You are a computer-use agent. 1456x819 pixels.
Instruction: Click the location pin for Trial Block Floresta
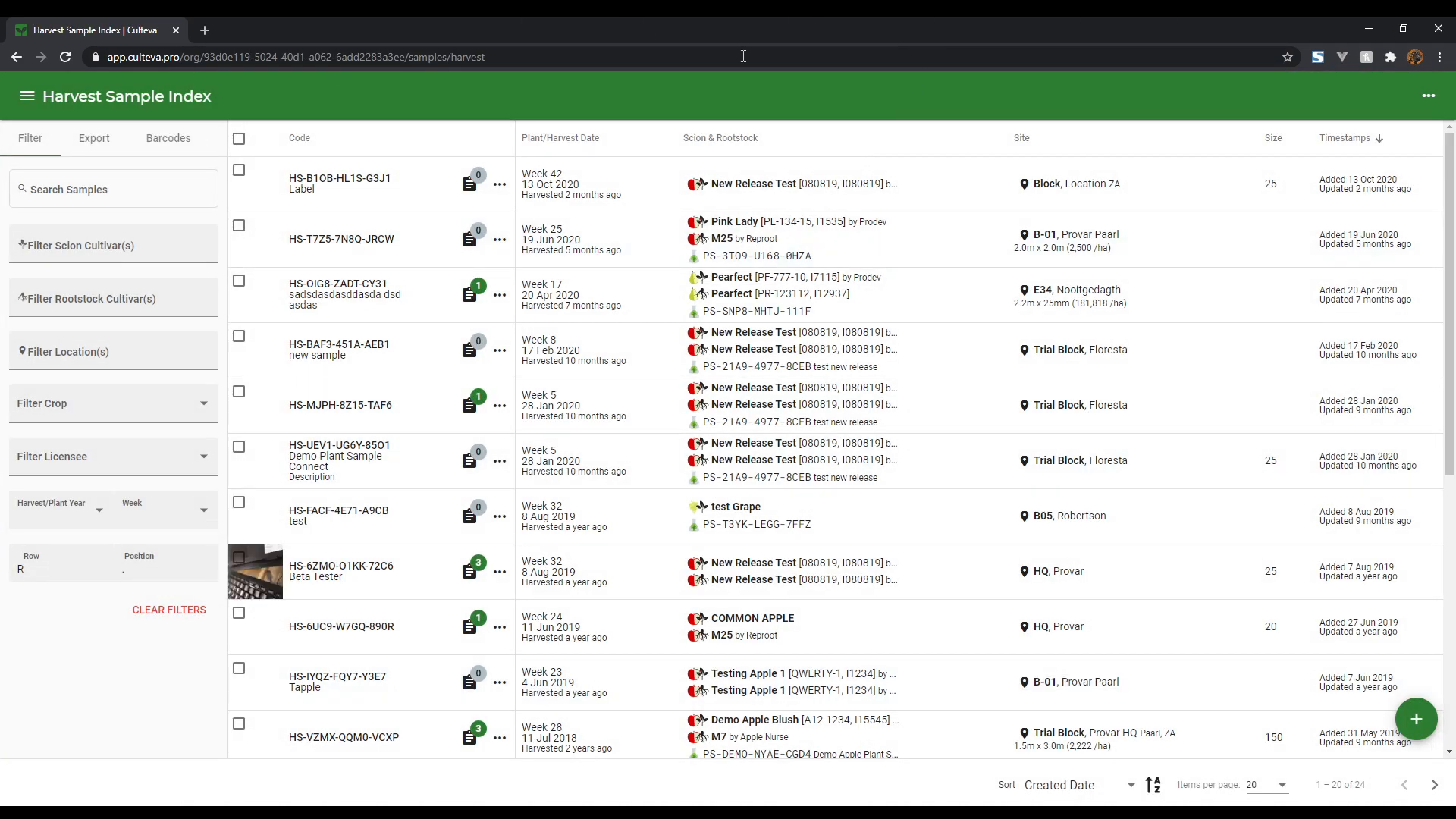pyautogui.click(x=1025, y=350)
